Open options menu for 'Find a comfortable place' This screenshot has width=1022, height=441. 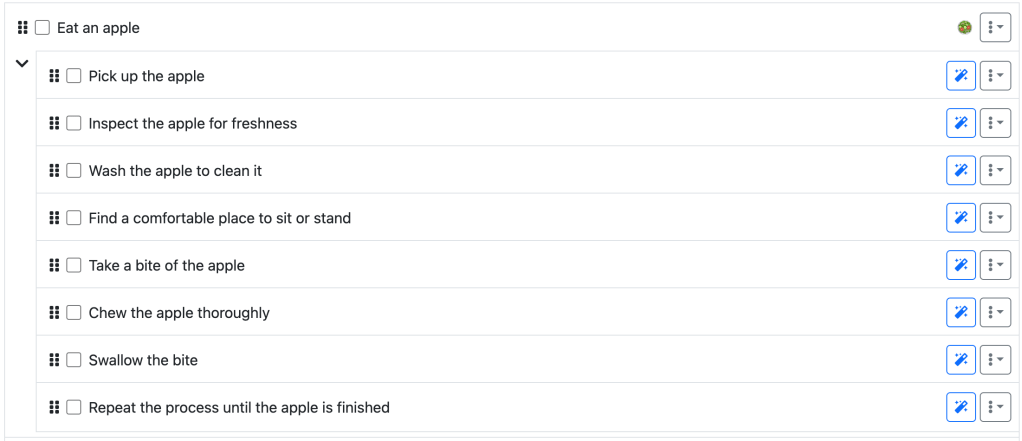(995, 218)
